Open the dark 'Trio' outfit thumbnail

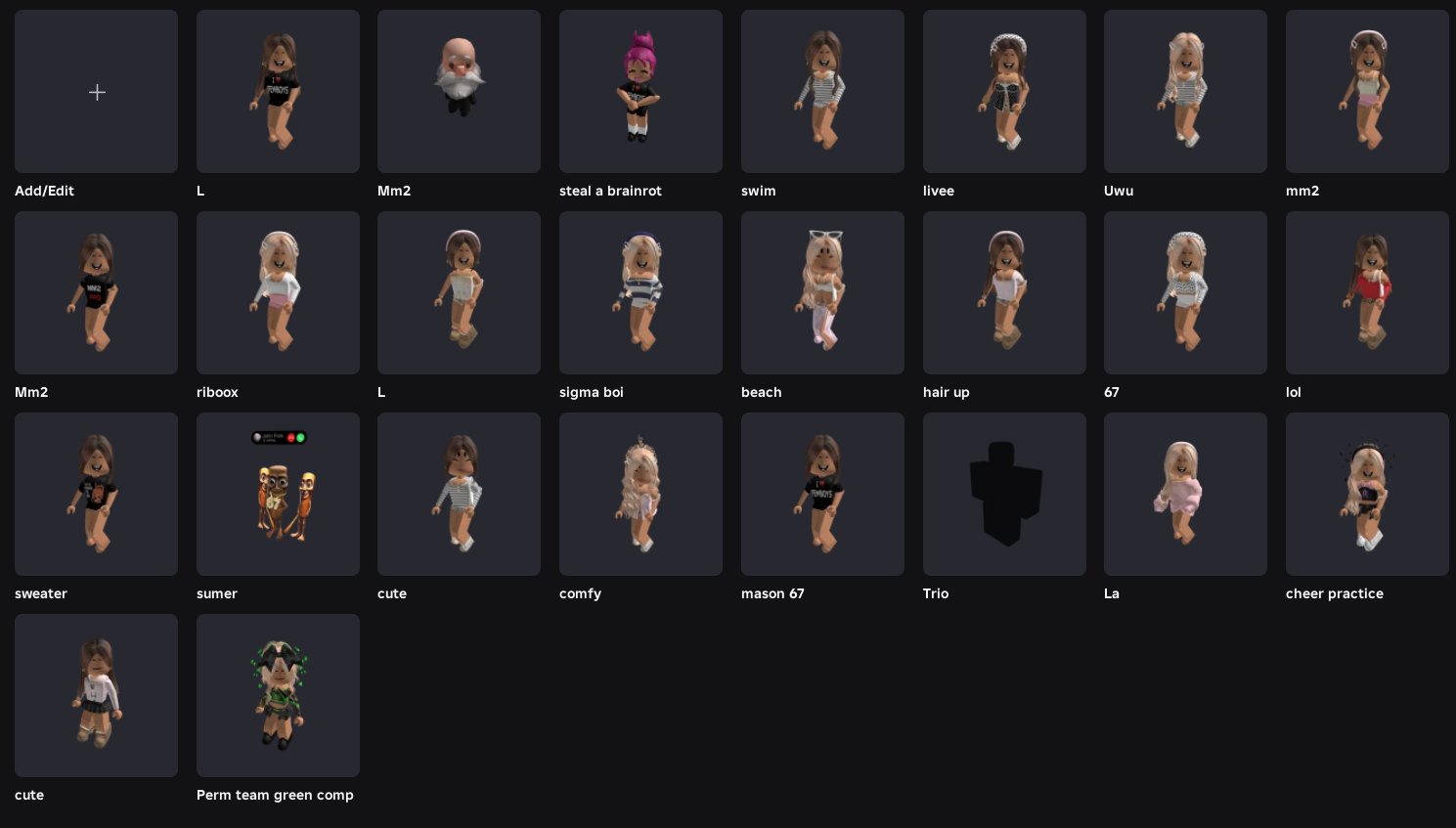click(x=1004, y=495)
